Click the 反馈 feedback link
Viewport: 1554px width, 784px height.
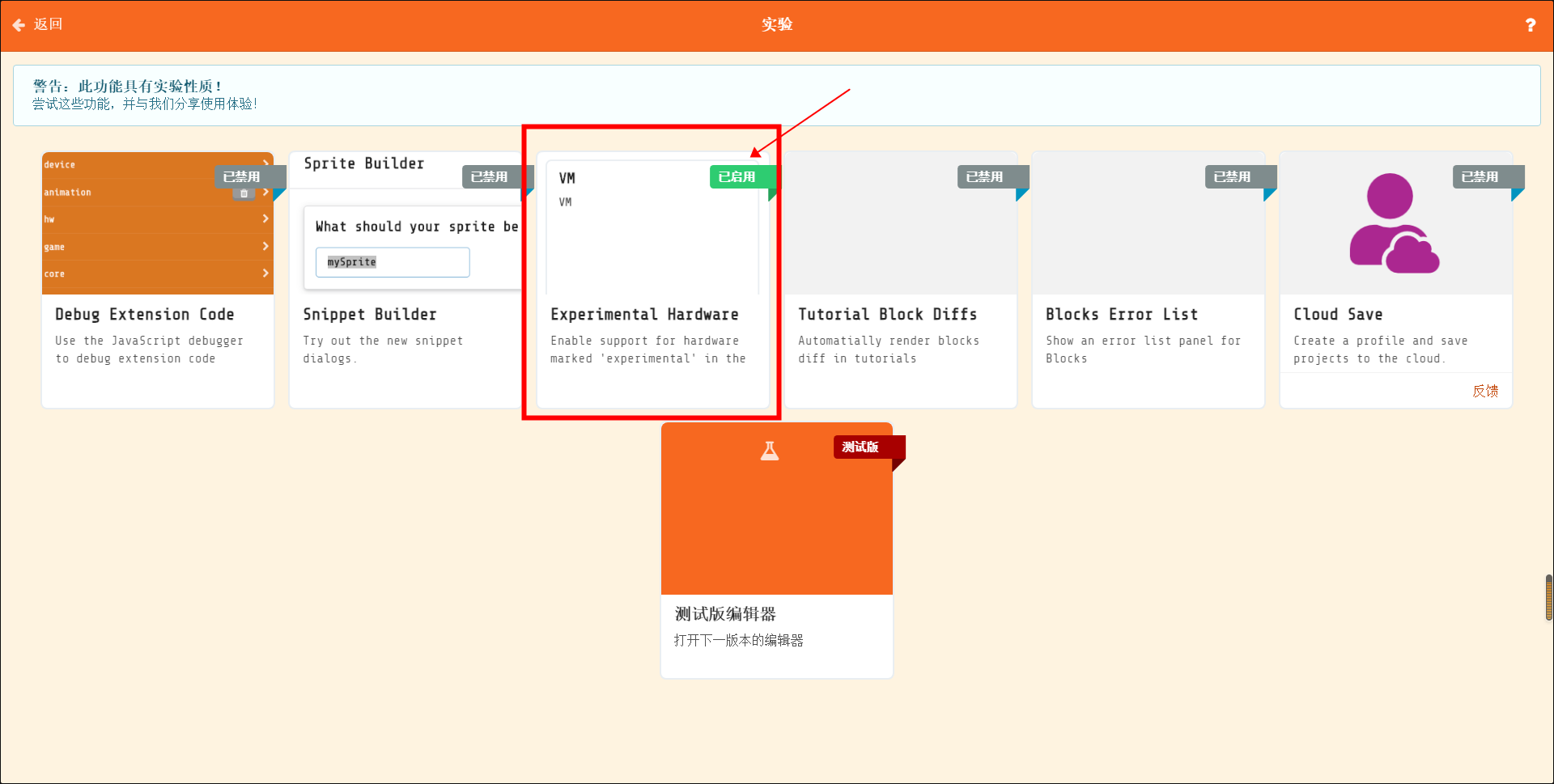(1484, 391)
